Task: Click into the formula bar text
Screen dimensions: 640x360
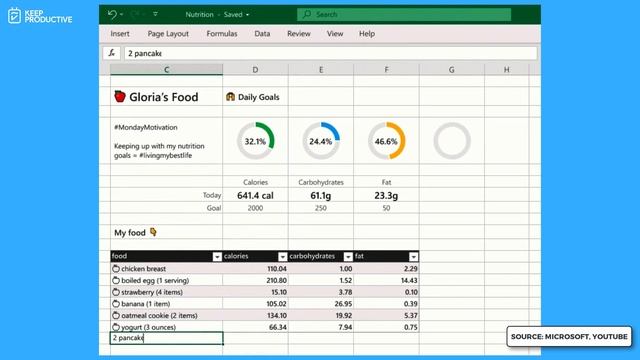Action: 331,53
